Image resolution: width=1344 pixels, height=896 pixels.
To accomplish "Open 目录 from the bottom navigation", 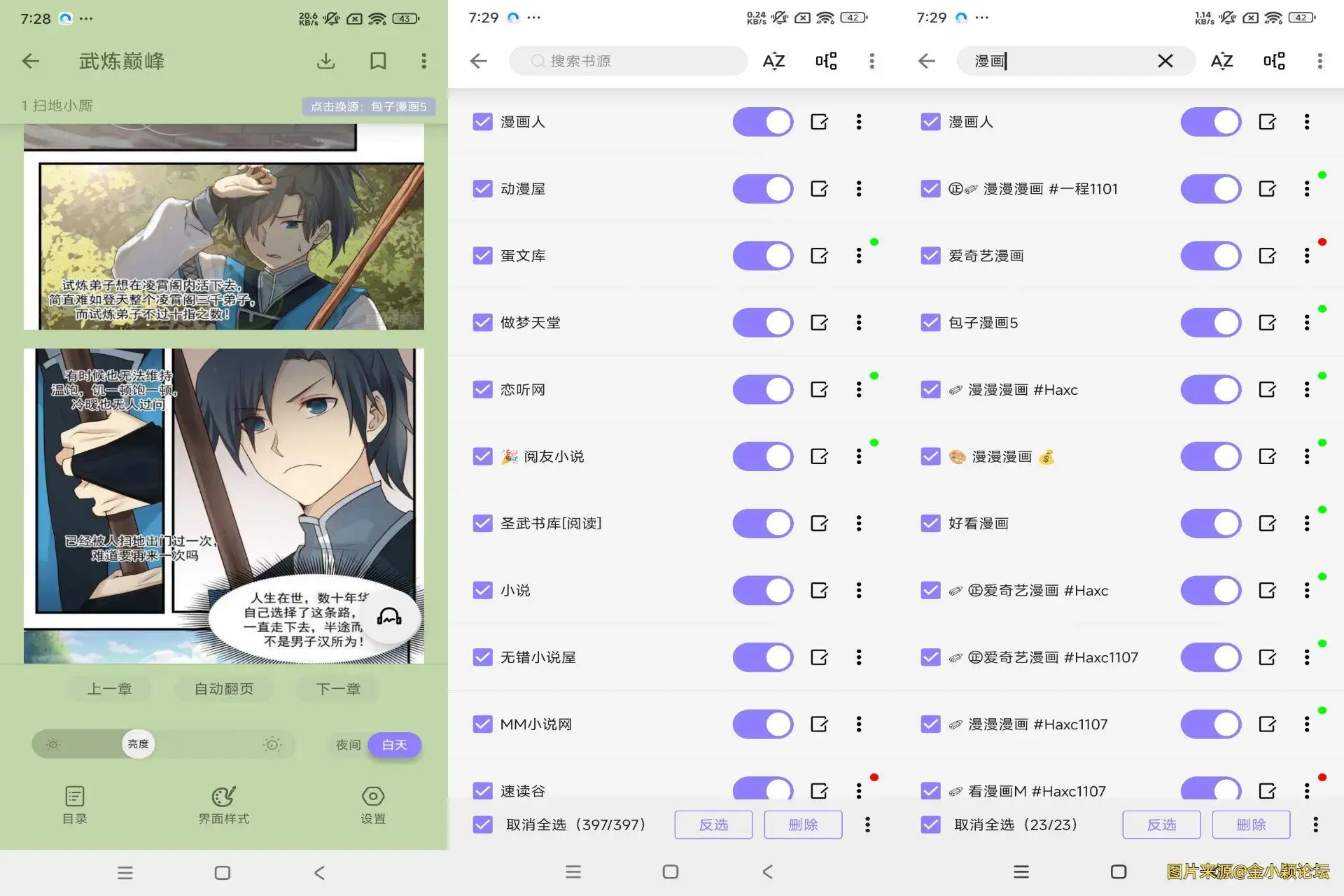I will click(x=74, y=805).
